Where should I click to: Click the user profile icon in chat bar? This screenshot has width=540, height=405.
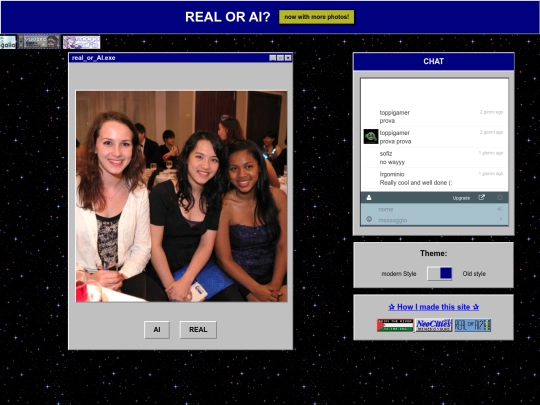(x=369, y=197)
